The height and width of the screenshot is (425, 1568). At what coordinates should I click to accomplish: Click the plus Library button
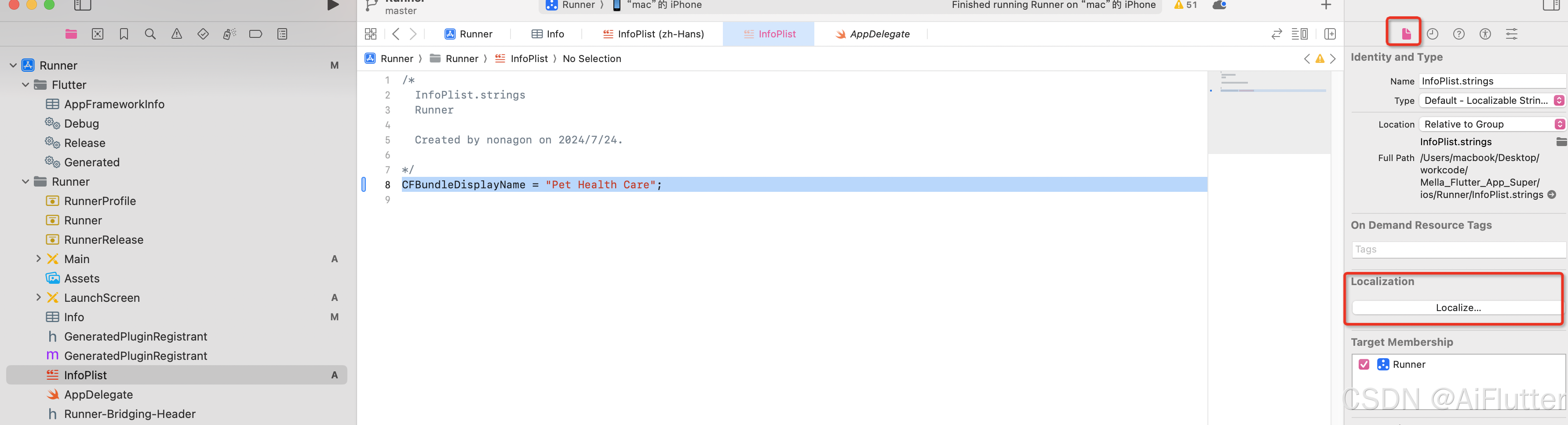[x=1326, y=5]
